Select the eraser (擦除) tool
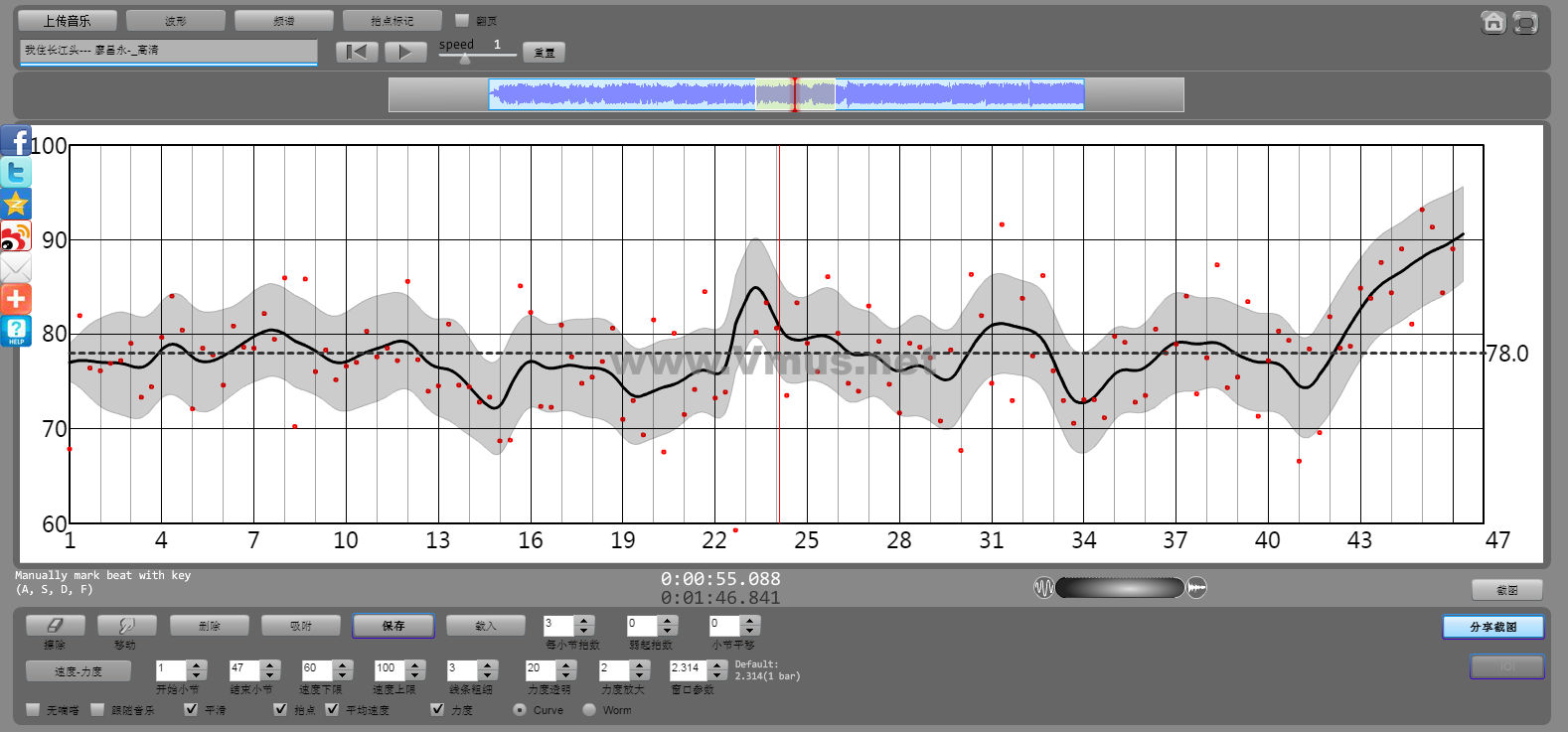Viewport: 1568px width, 732px height. point(55,626)
